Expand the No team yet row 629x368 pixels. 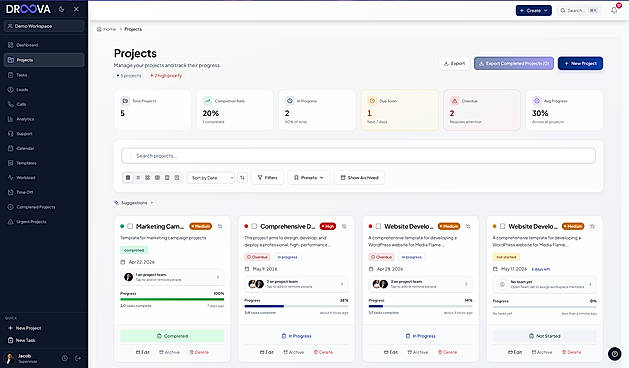(x=545, y=284)
